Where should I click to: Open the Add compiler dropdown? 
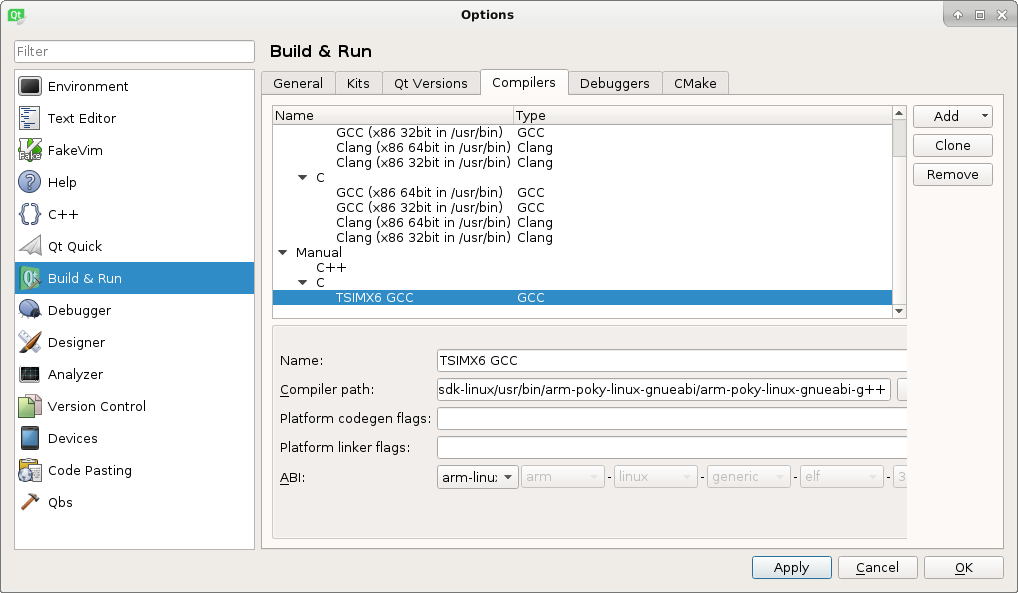(952, 116)
